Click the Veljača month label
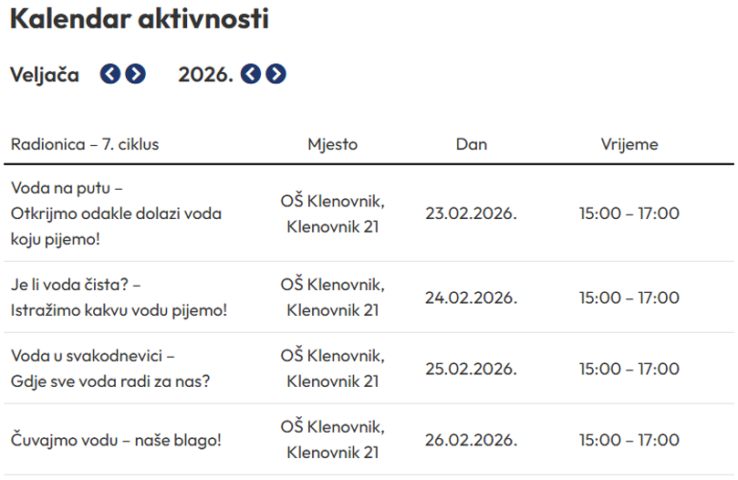This screenshot has height=480, width=738. 44,74
